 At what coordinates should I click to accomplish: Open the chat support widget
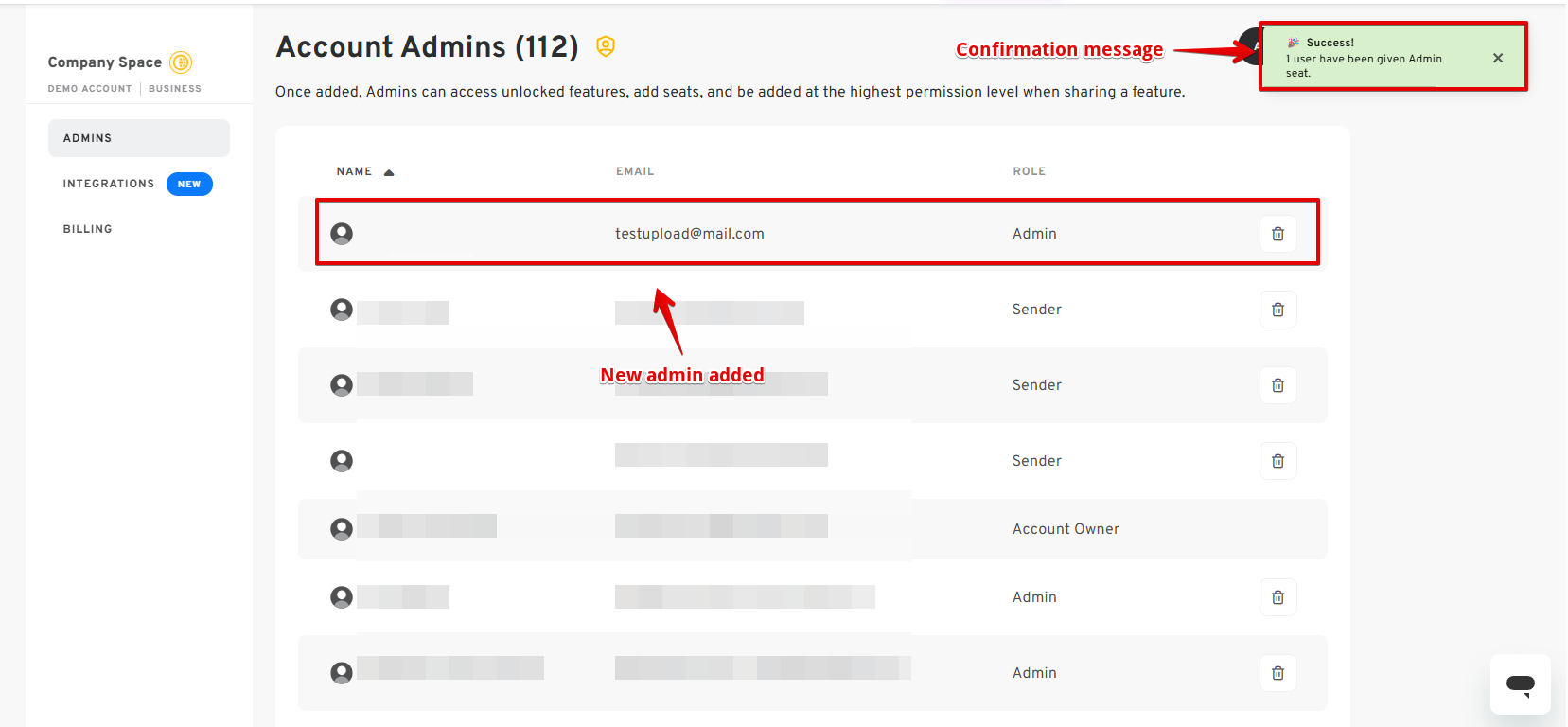pos(1520,684)
